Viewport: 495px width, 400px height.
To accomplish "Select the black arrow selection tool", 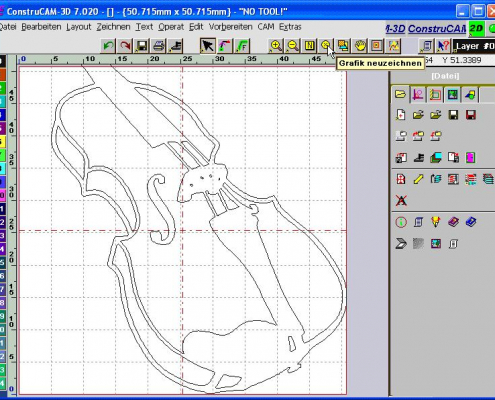I will 207,46.
